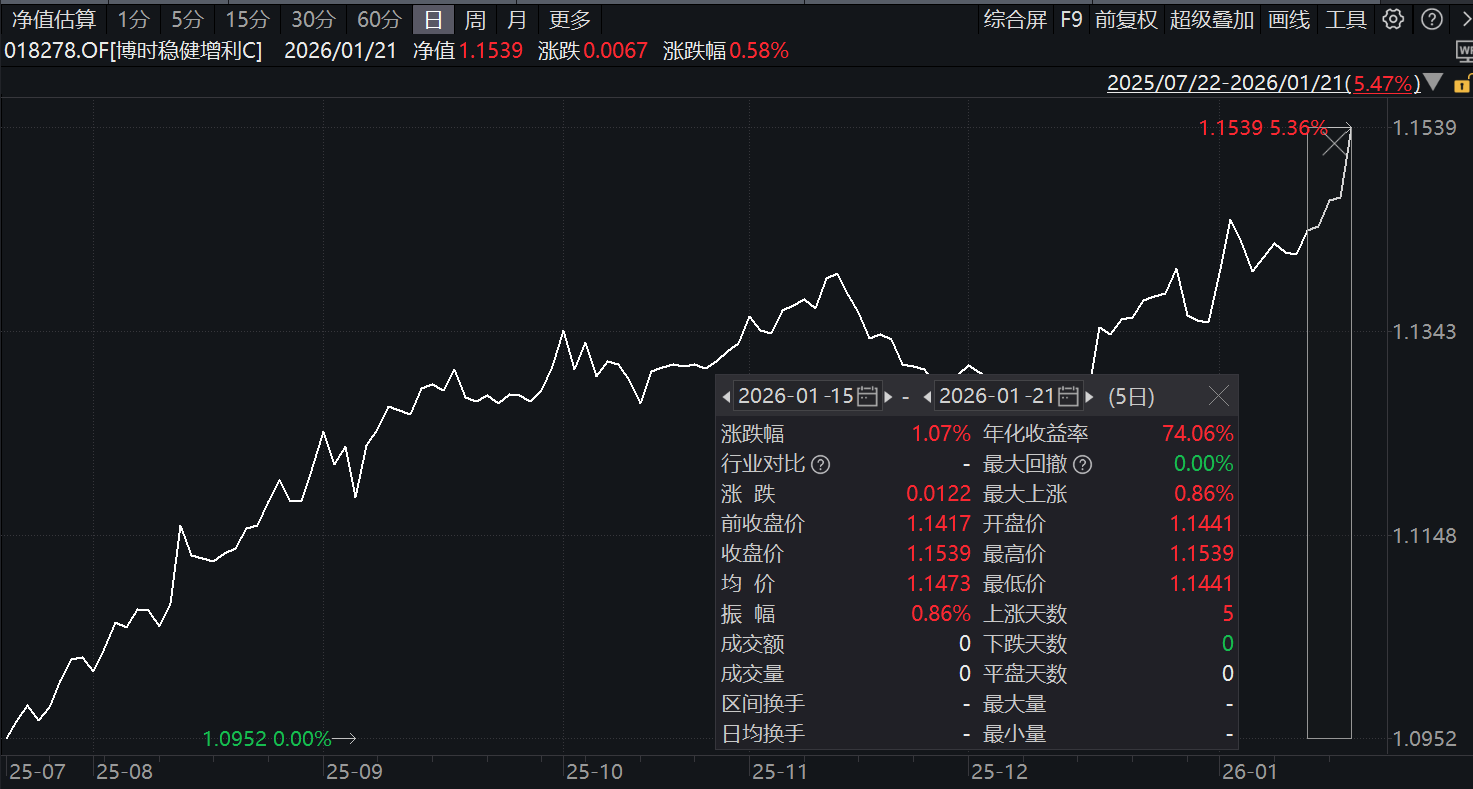Expand the 更多 period options
Image resolution: width=1473 pixels, height=789 pixels.
pos(570,19)
